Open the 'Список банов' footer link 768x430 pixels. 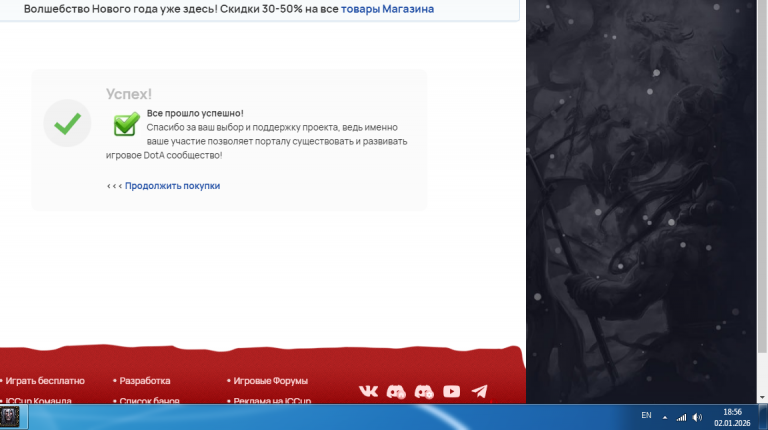(x=149, y=400)
